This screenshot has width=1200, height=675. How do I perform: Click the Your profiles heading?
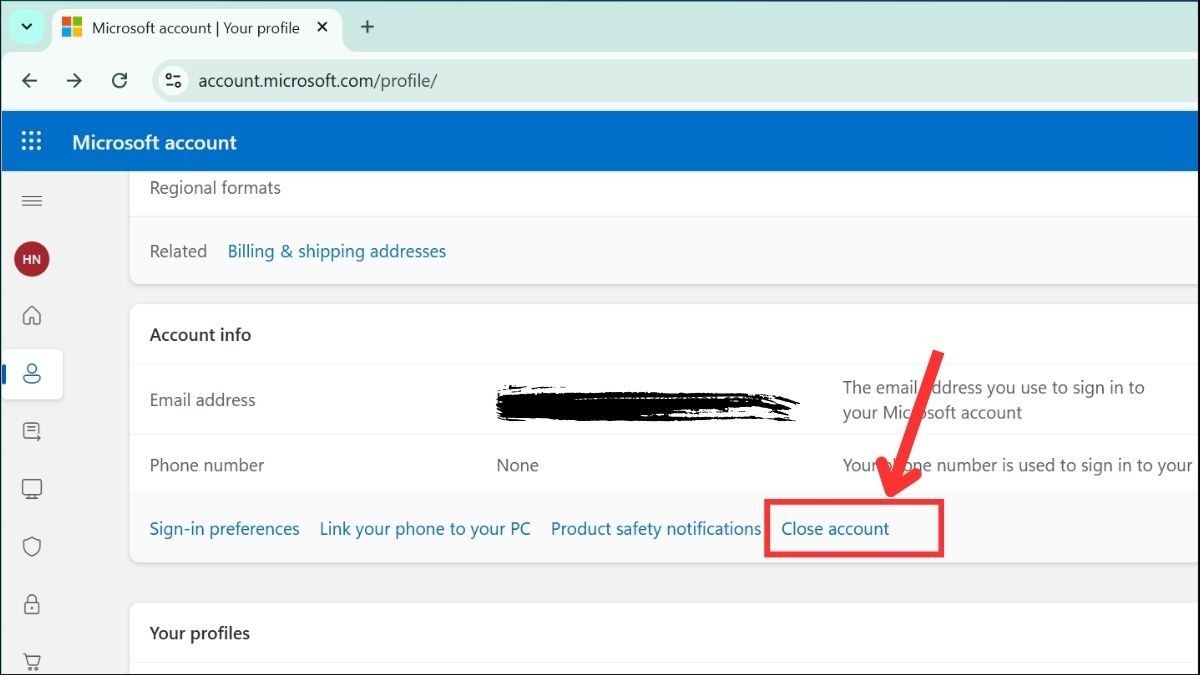point(199,634)
